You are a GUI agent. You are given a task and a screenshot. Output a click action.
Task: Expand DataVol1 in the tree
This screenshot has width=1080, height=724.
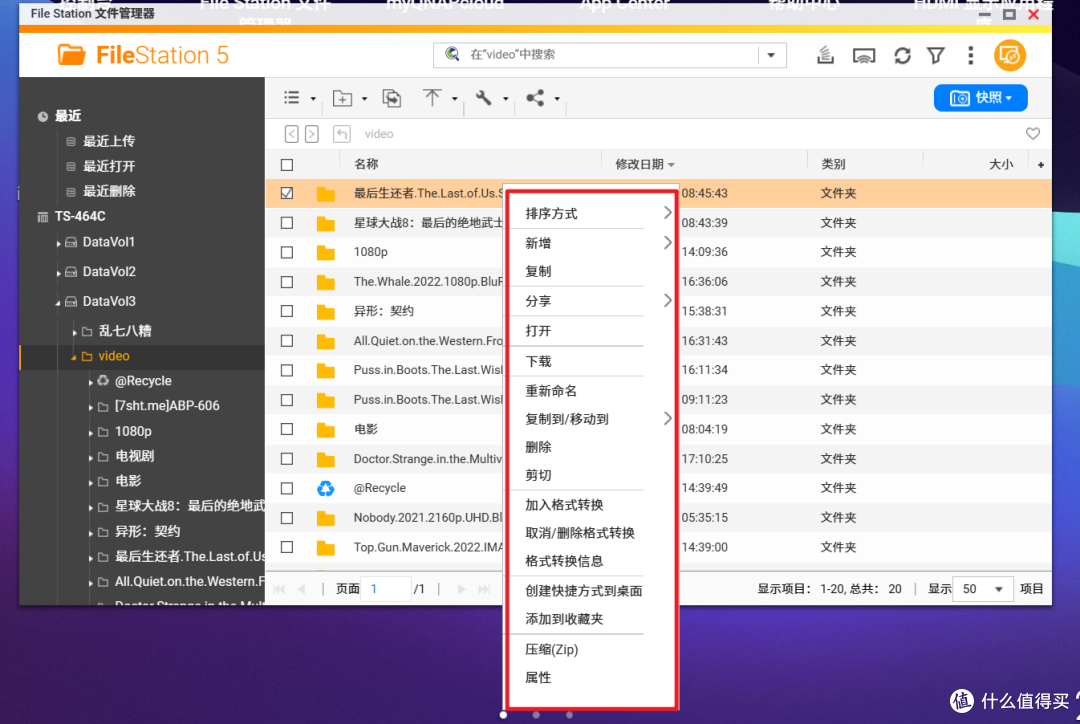(59, 243)
